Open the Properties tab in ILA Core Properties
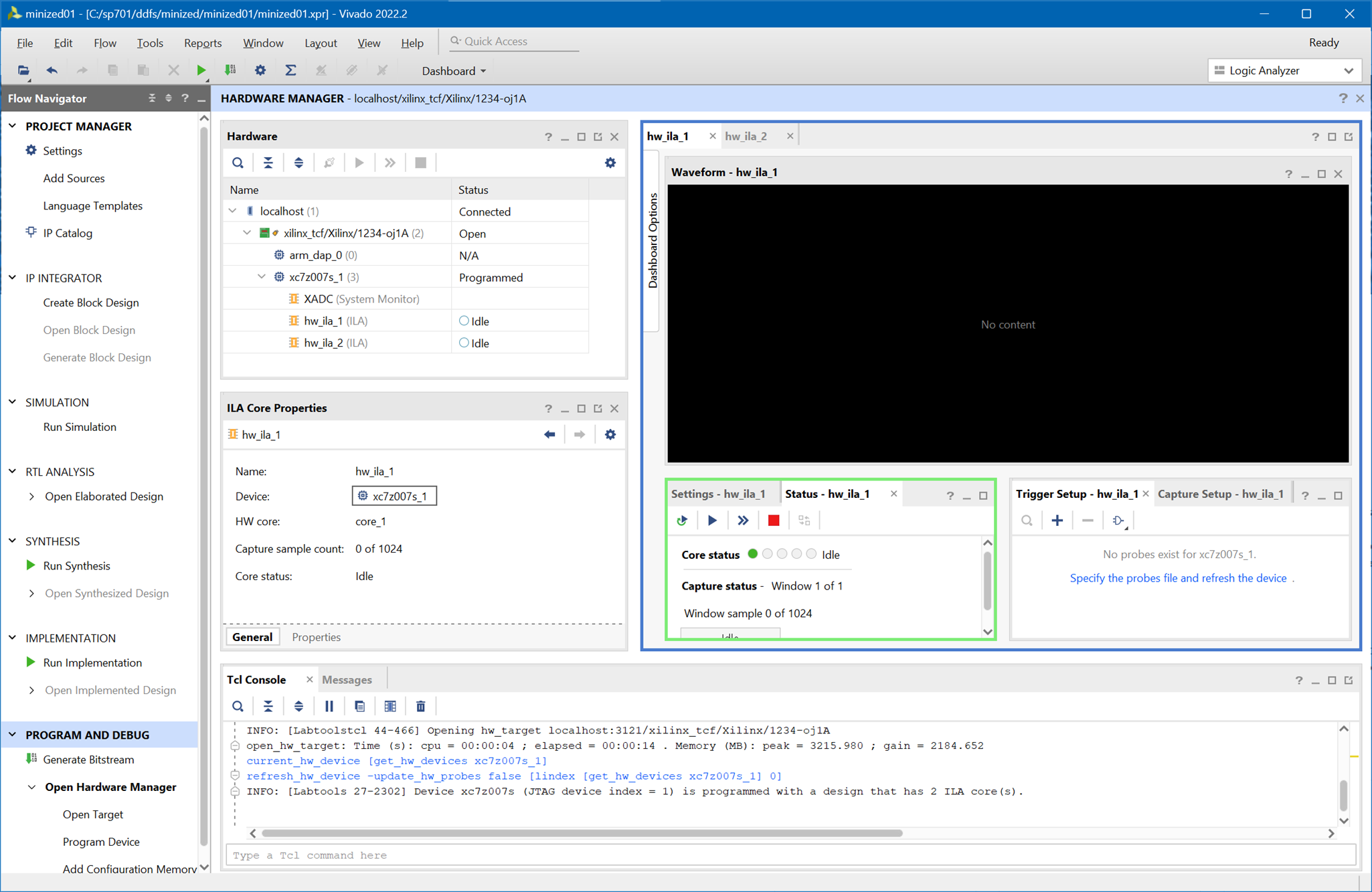Image resolution: width=1372 pixels, height=892 pixels. (316, 637)
